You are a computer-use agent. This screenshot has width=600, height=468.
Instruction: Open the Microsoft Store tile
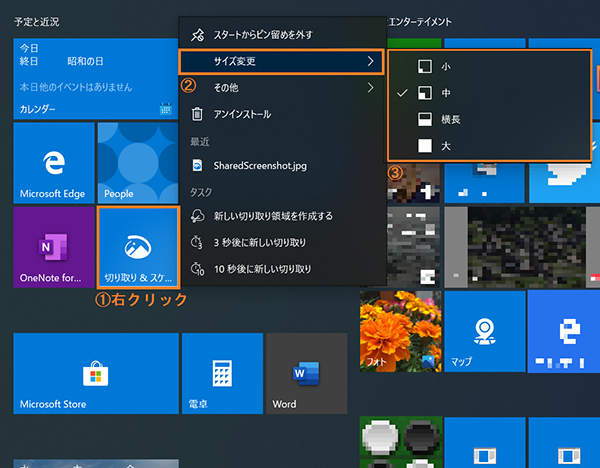tap(95, 374)
